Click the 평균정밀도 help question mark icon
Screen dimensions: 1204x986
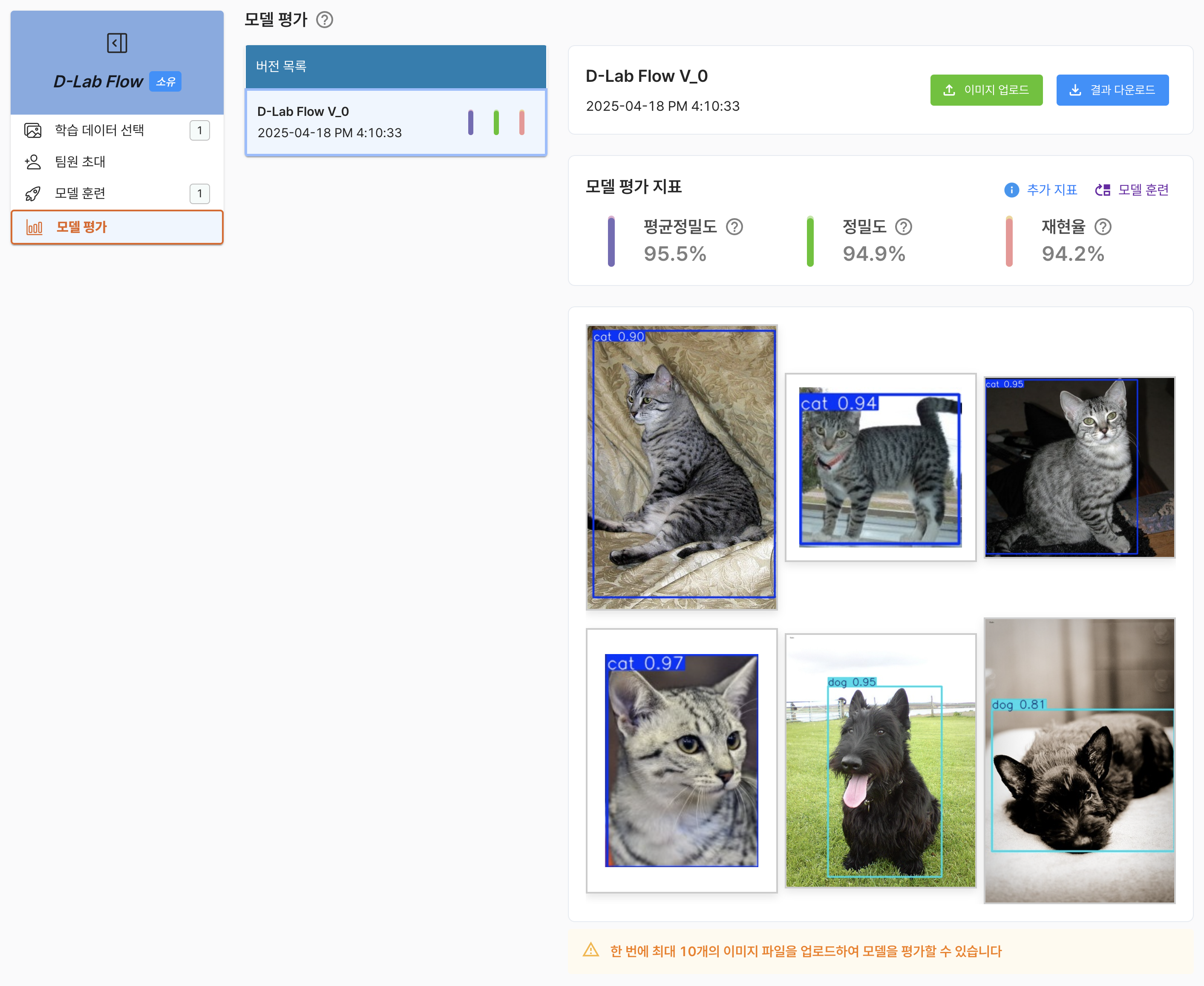(x=734, y=227)
